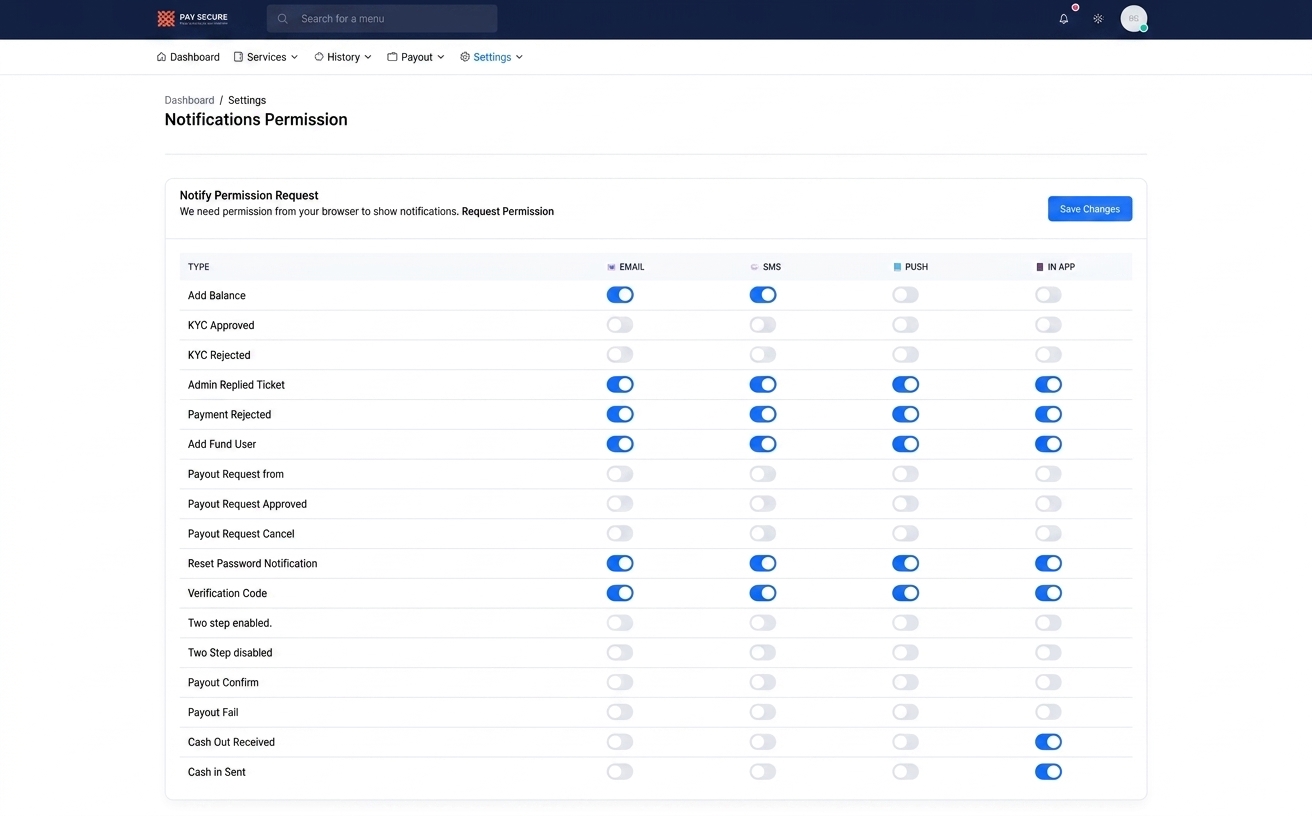Open the notifications bell
The height and width of the screenshot is (816, 1312).
click(x=1064, y=18)
